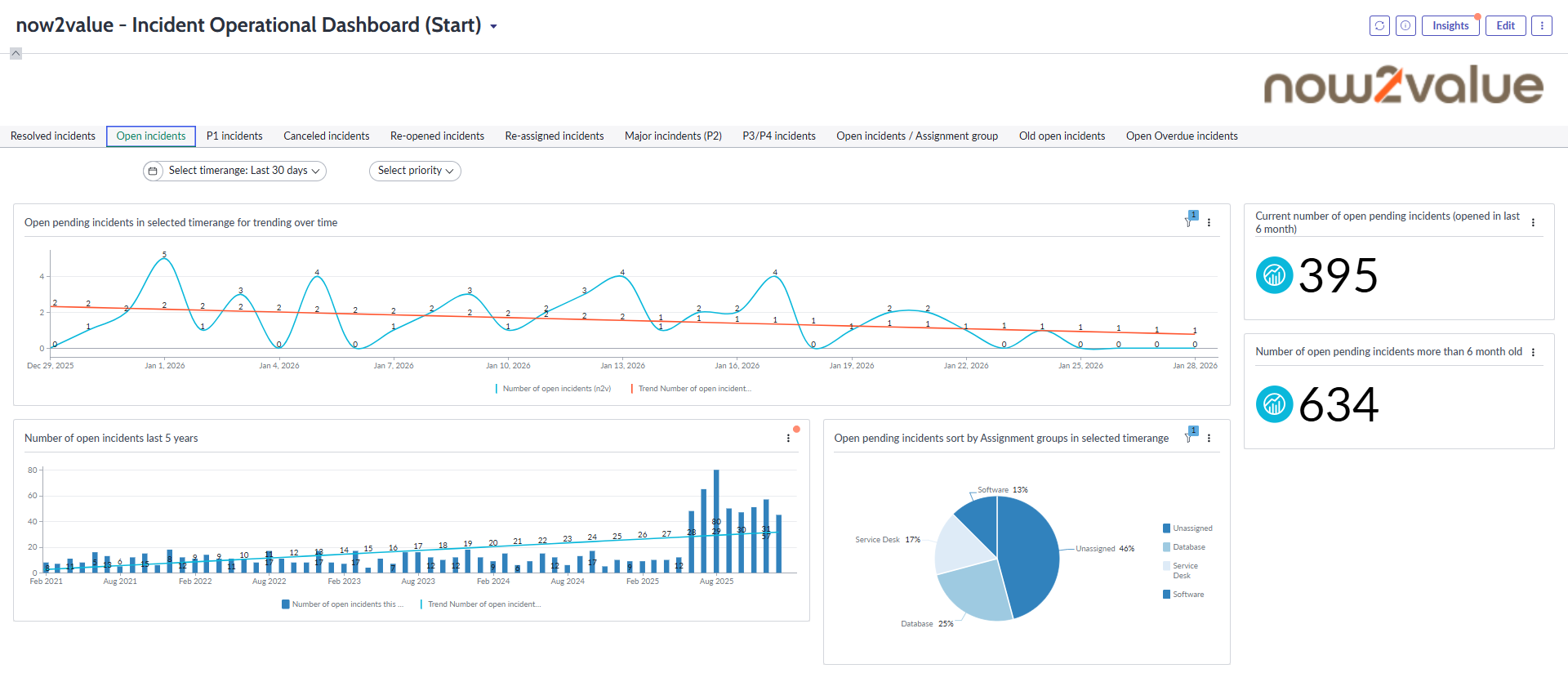1568x682 pixels.
Task: Click the Number of open incidents last 5 years title
Action: 111,439
